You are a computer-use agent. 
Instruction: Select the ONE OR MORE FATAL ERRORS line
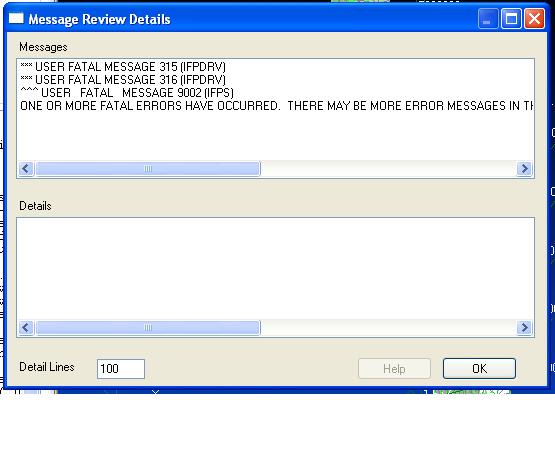(x=277, y=106)
